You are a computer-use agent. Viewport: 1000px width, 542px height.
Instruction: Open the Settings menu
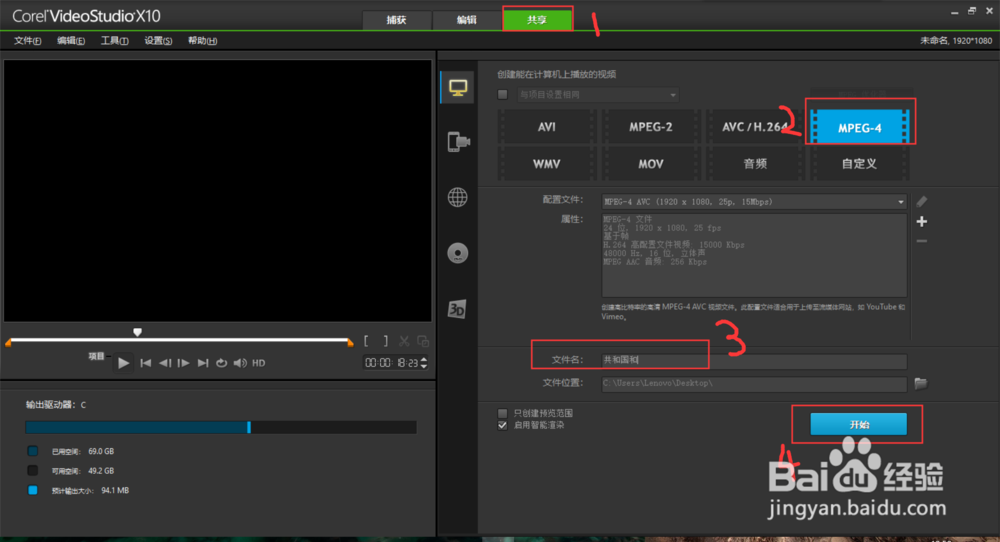pos(158,41)
